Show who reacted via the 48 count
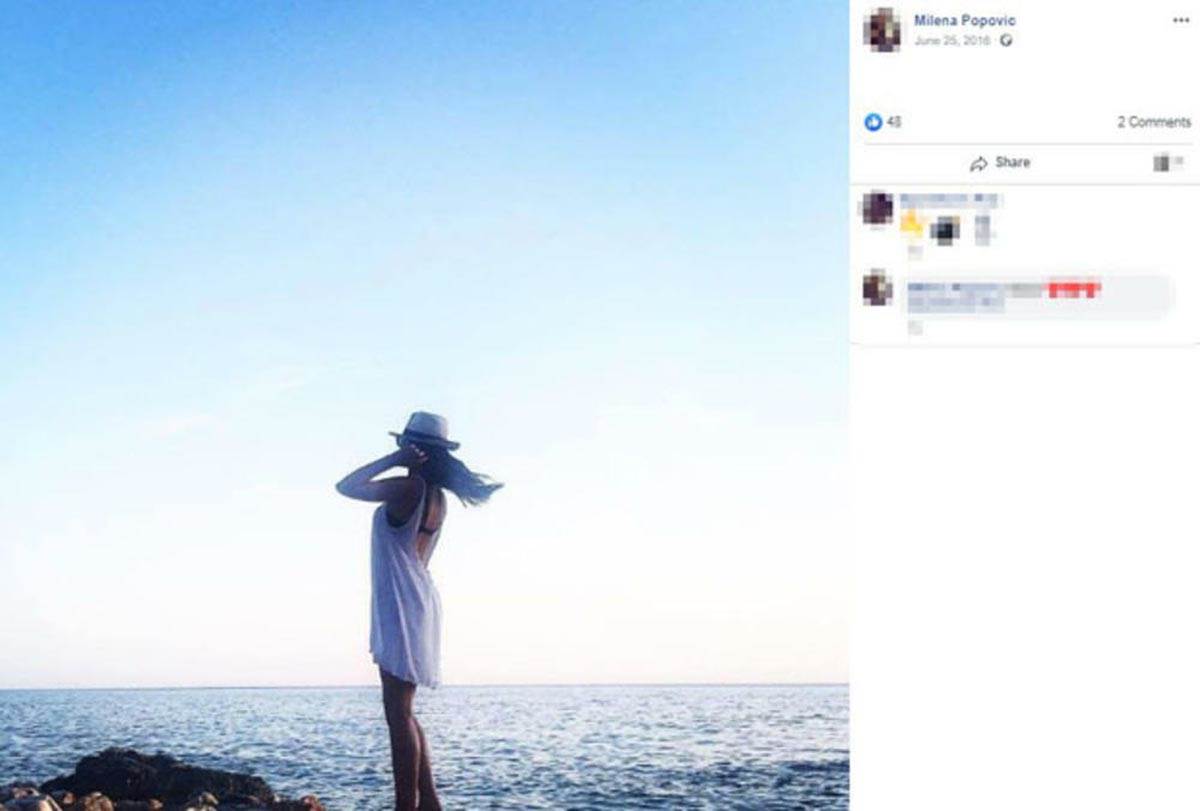The image size is (1200, 811). (x=894, y=122)
